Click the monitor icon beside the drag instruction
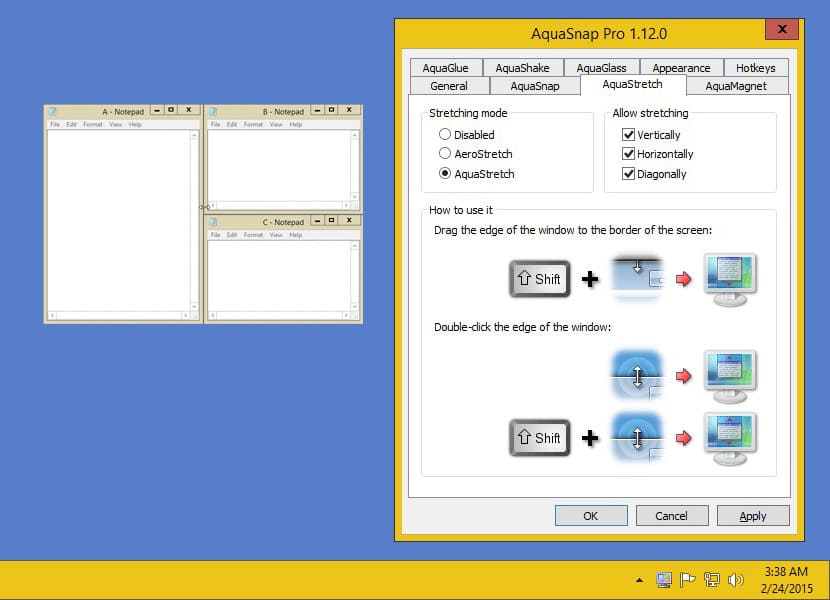Viewport: 830px width, 600px height. click(730, 280)
